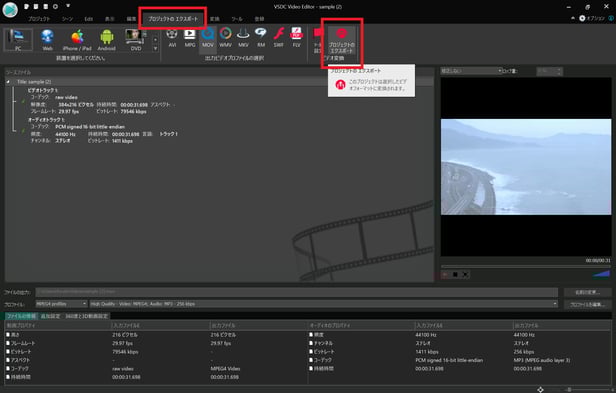Image resolution: width=616 pixels, height=393 pixels.
Task: Open the 登録 ribbon tab
Action: [x=259, y=19]
